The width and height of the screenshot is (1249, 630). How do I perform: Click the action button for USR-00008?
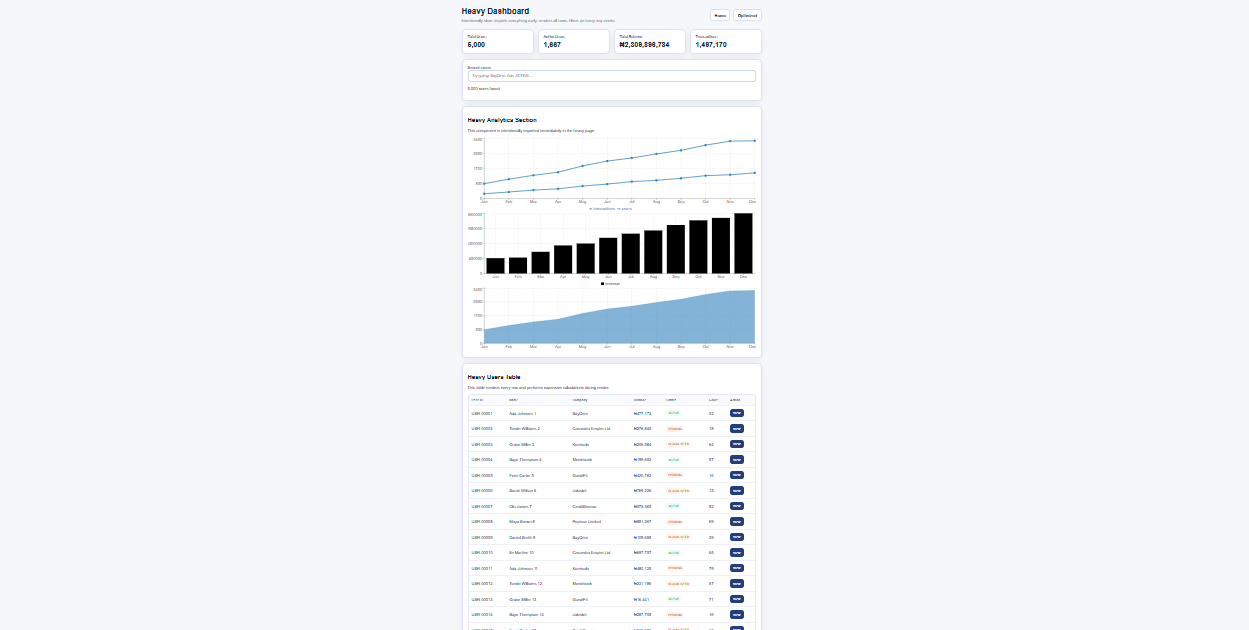pyautogui.click(x=737, y=521)
